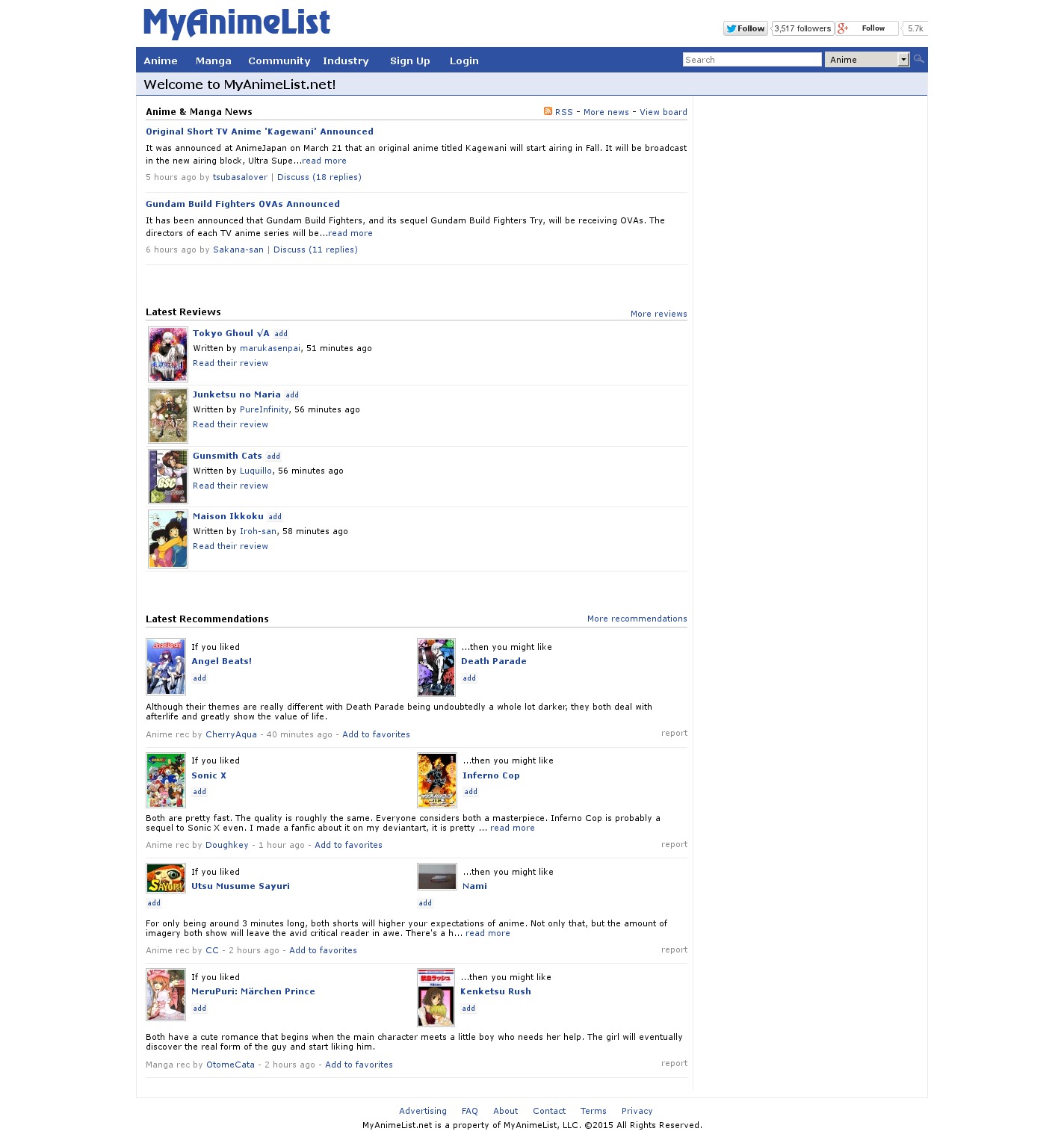Open the FAQ footer link
Viewport: 1064px width, 1140px height.
(x=469, y=1111)
